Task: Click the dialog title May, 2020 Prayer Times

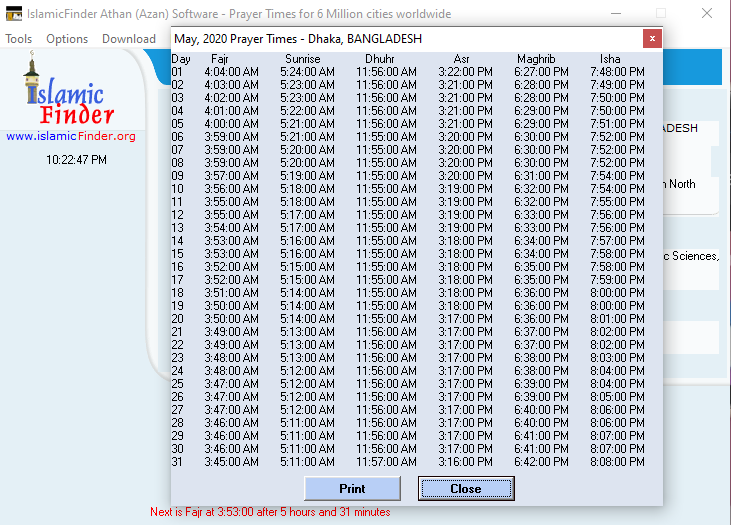Action: [298, 39]
